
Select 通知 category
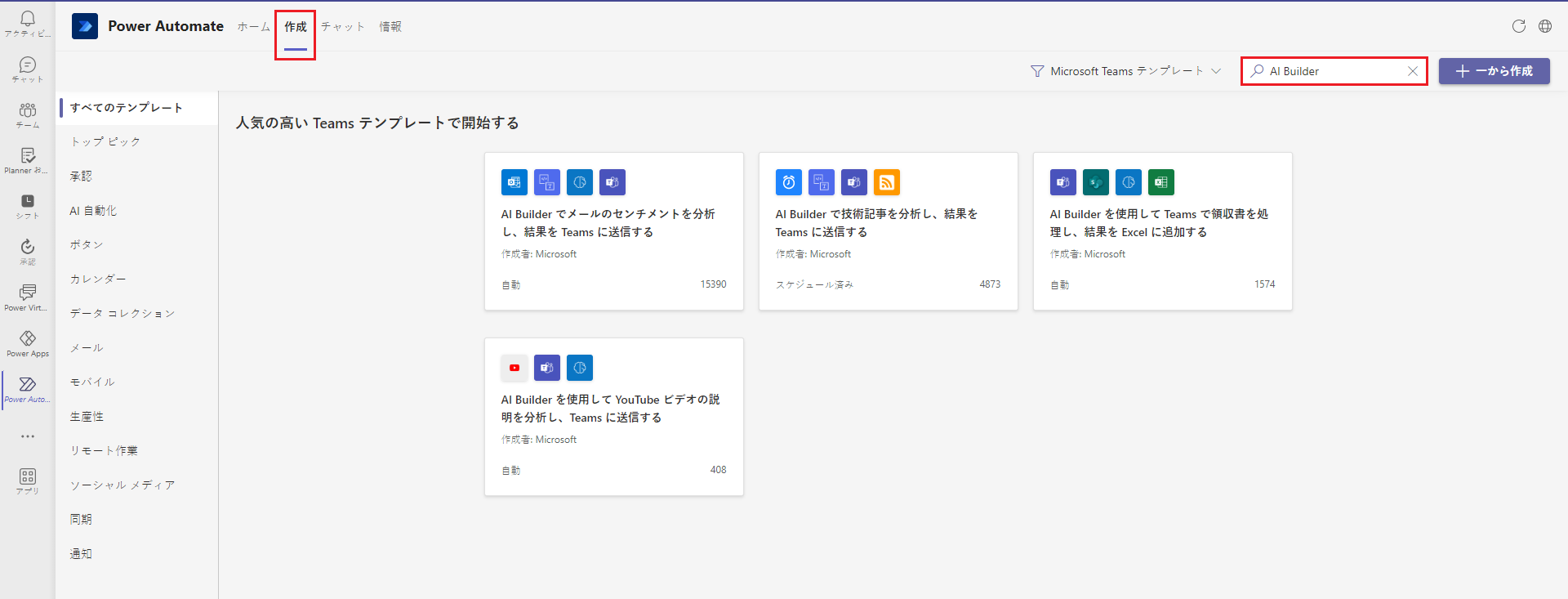click(x=137, y=554)
